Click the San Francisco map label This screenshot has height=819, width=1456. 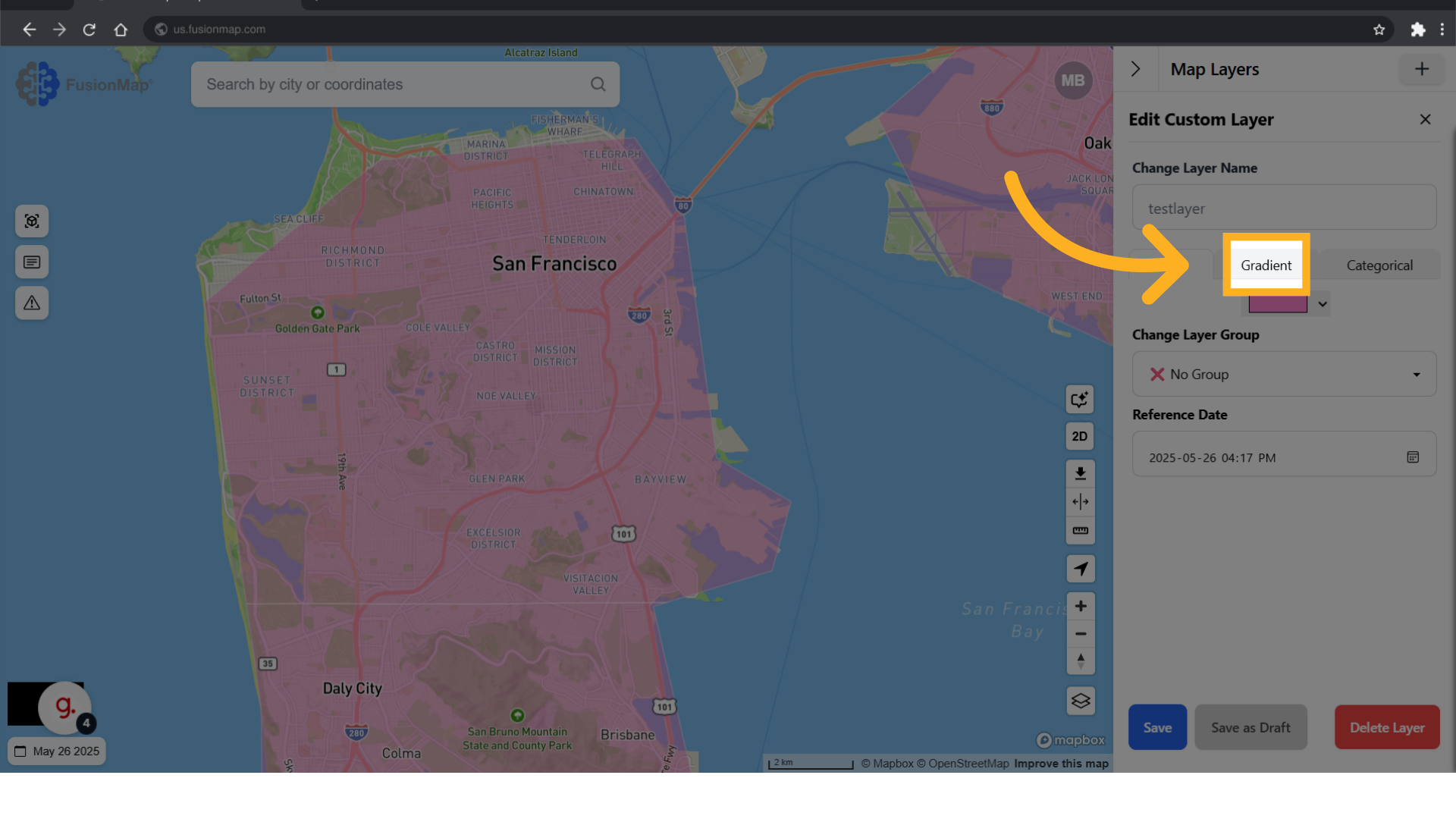[554, 264]
